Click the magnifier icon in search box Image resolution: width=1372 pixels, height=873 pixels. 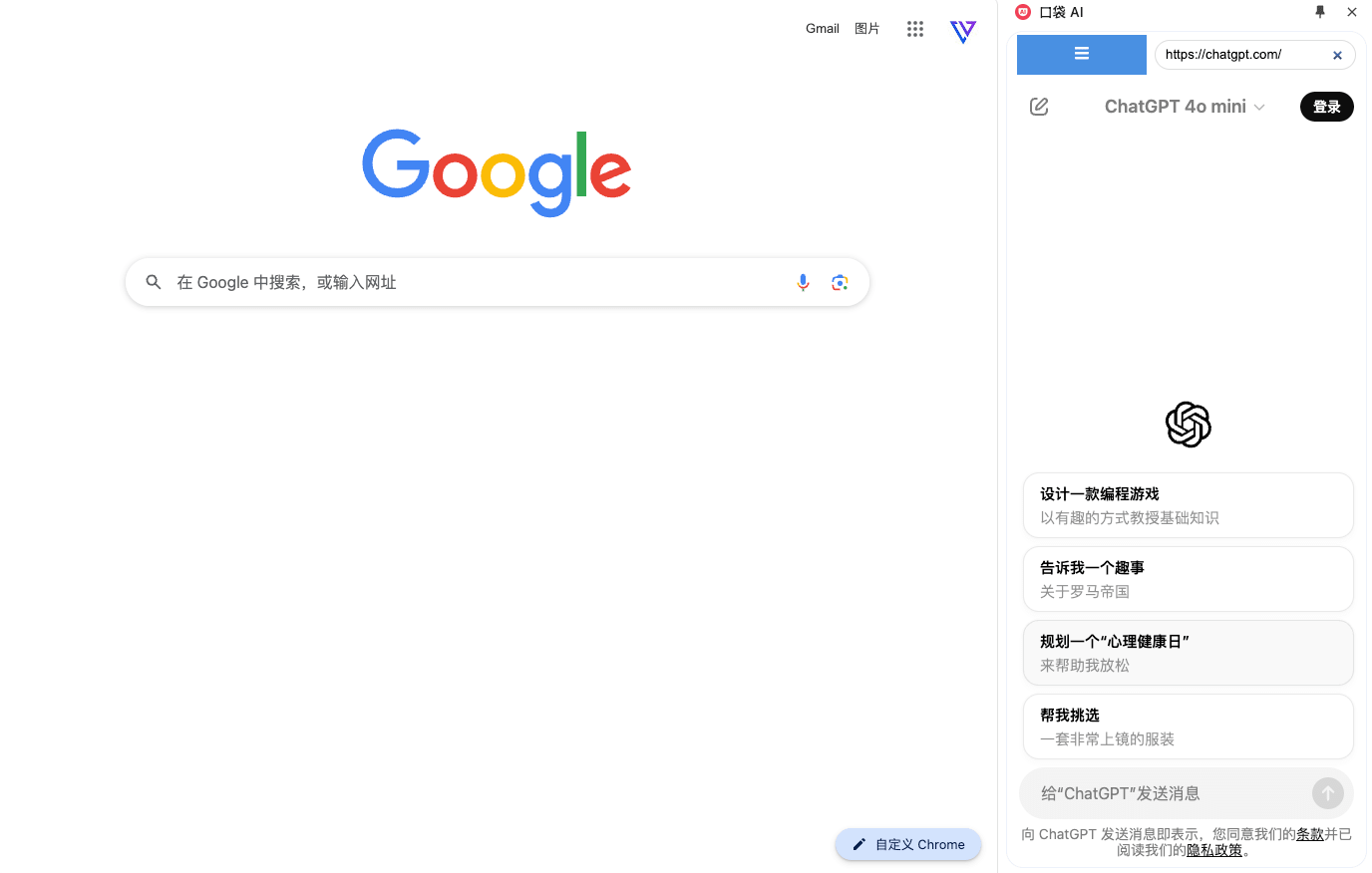pyautogui.click(x=154, y=283)
